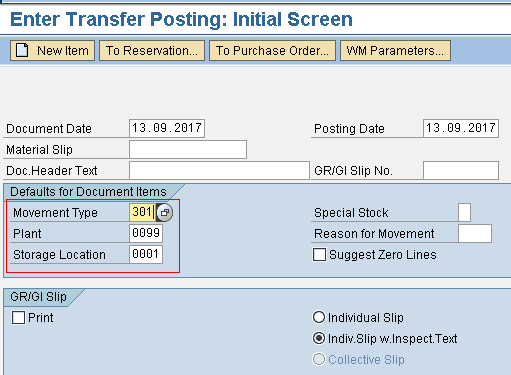Screen dimensions: 511x375
Task: Click the Movement Type input field
Action: point(143,212)
